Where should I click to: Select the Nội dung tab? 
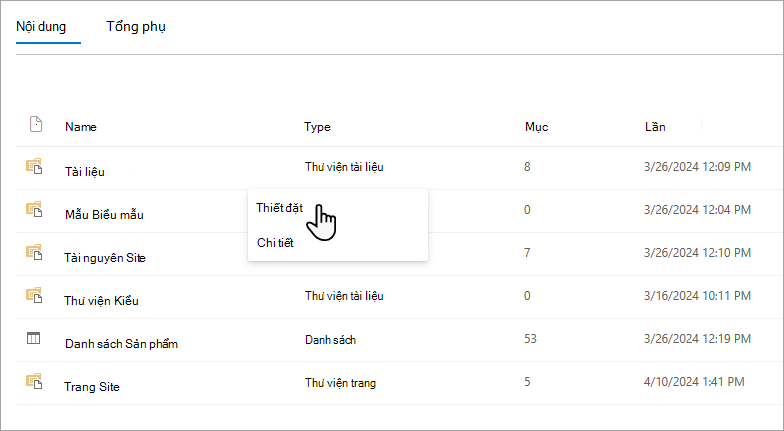tap(41, 26)
